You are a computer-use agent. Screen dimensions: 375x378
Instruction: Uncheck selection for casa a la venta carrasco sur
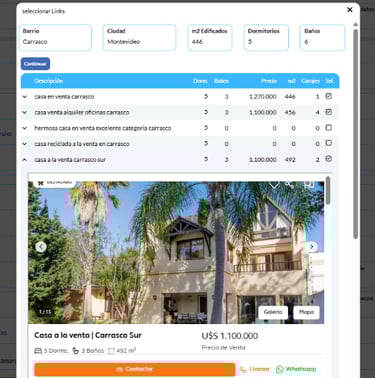click(x=329, y=159)
